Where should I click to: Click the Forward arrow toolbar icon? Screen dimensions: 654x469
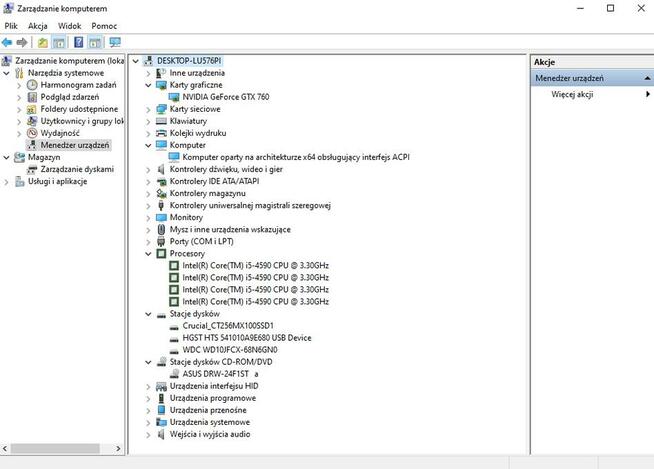pyautogui.click(x=22, y=42)
